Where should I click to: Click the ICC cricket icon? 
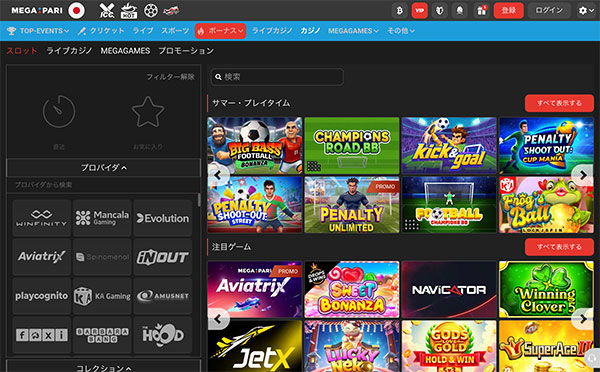tap(107, 10)
